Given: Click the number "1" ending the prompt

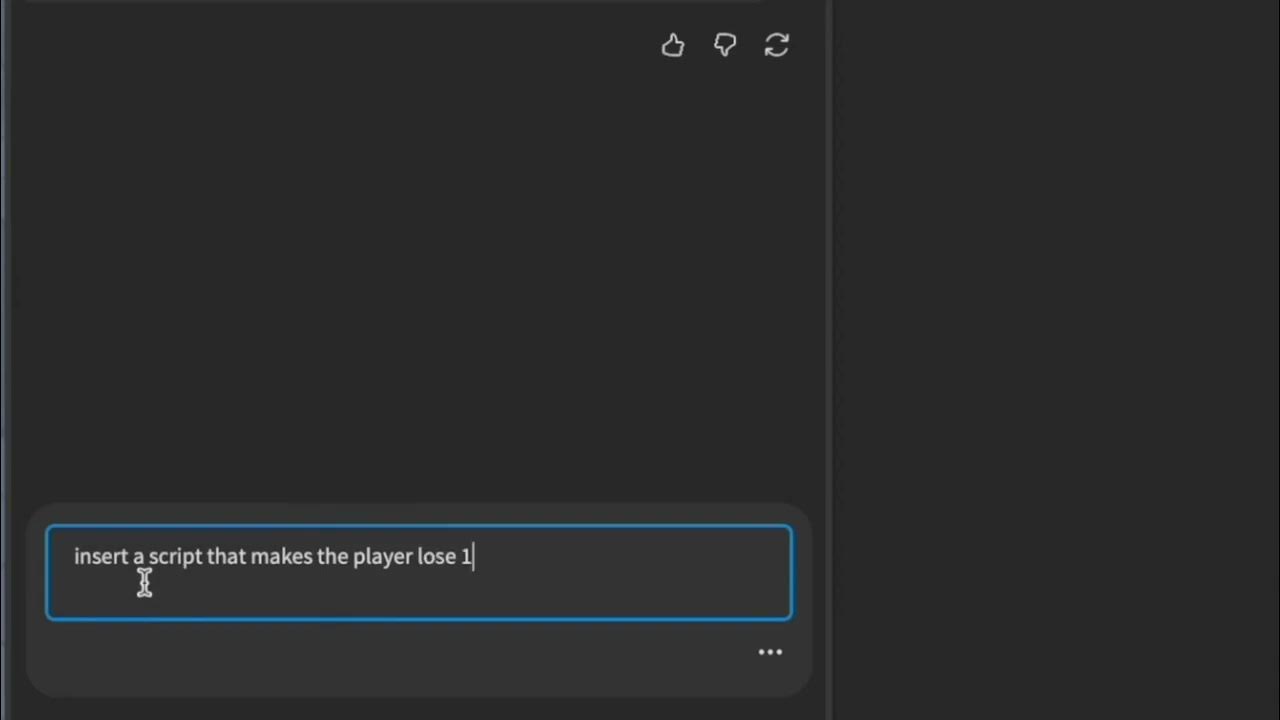Looking at the screenshot, I should pos(465,556).
